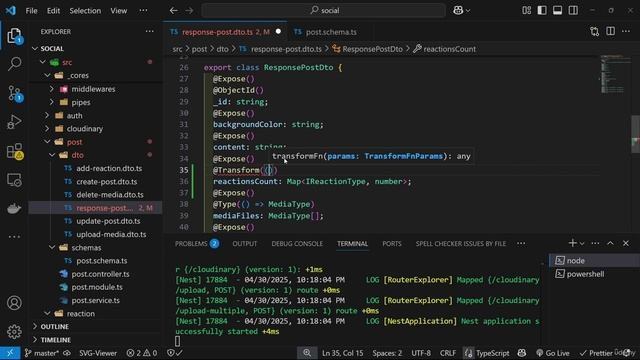Screen dimensions: 640x360
Task: Toggle the primary side bar visibility
Action: (x=542, y=11)
